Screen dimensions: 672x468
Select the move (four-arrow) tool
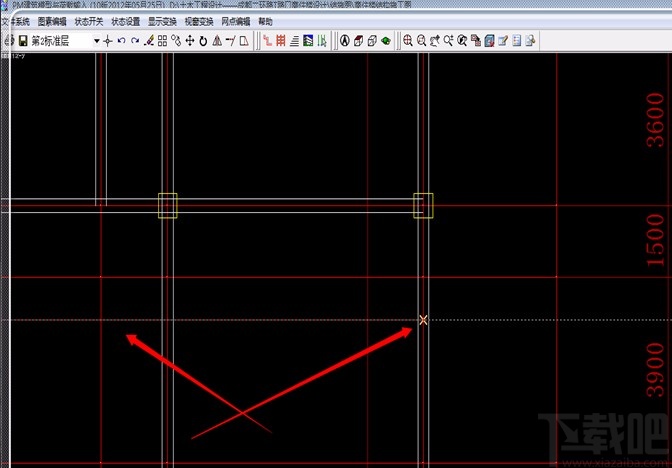pos(189,41)
